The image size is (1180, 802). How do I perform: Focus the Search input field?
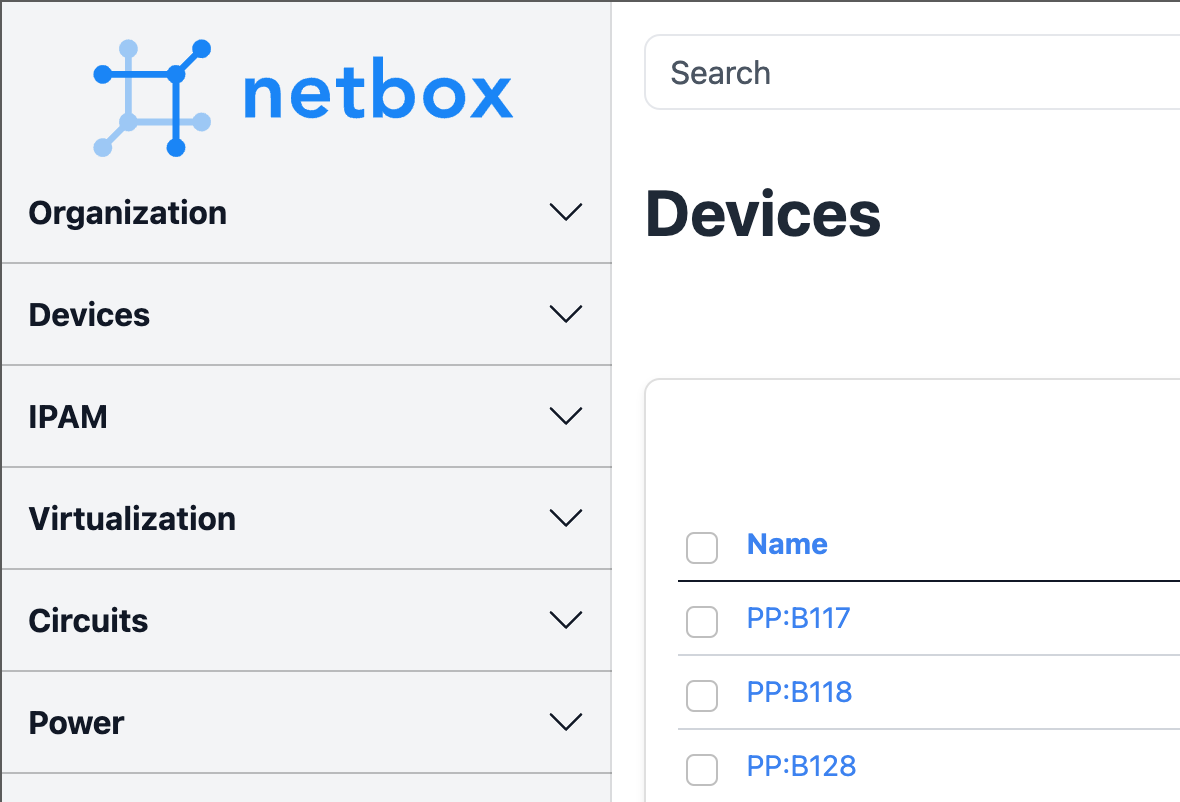pos(900,73)
